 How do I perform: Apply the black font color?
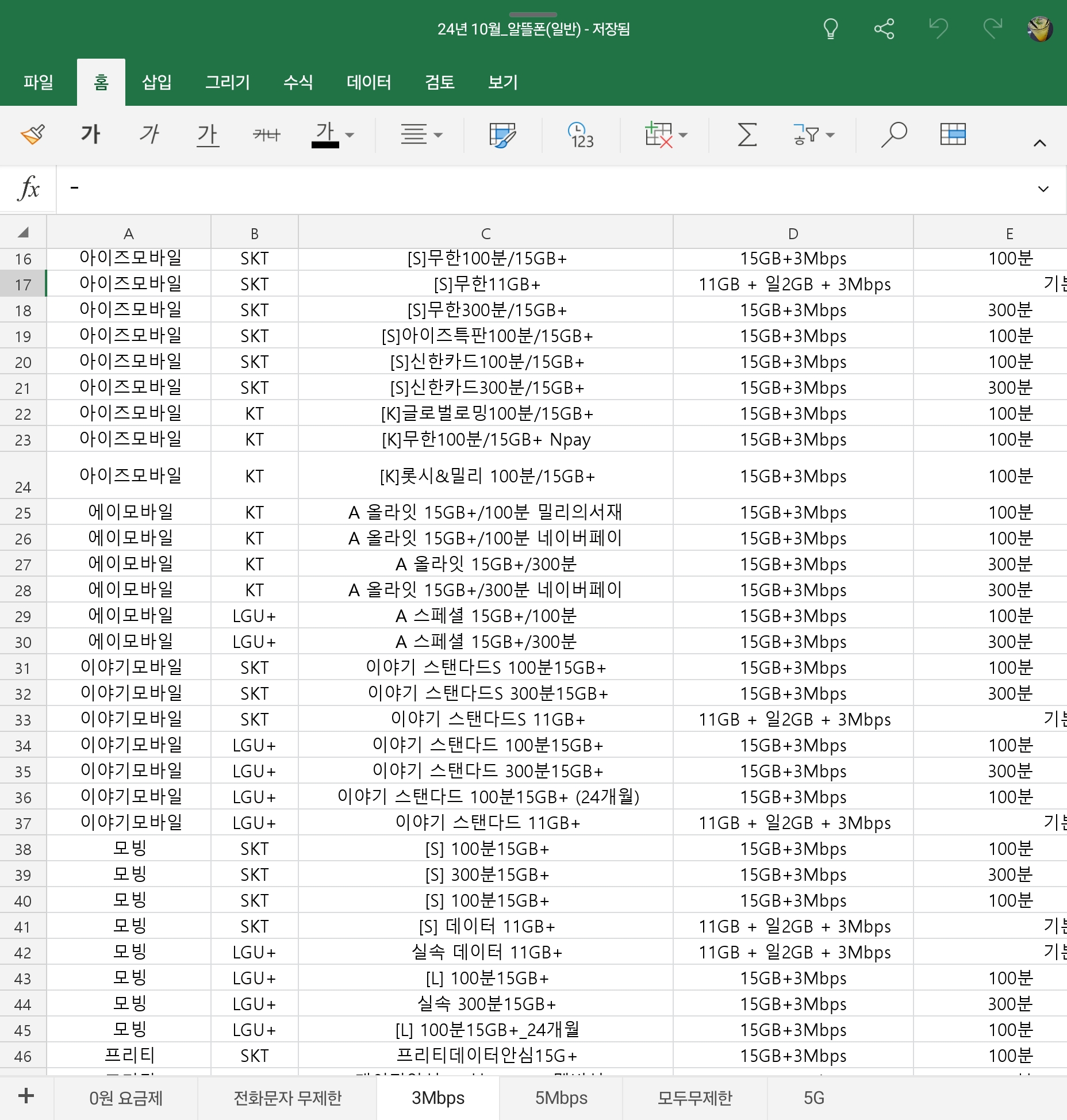click(325, 135)
